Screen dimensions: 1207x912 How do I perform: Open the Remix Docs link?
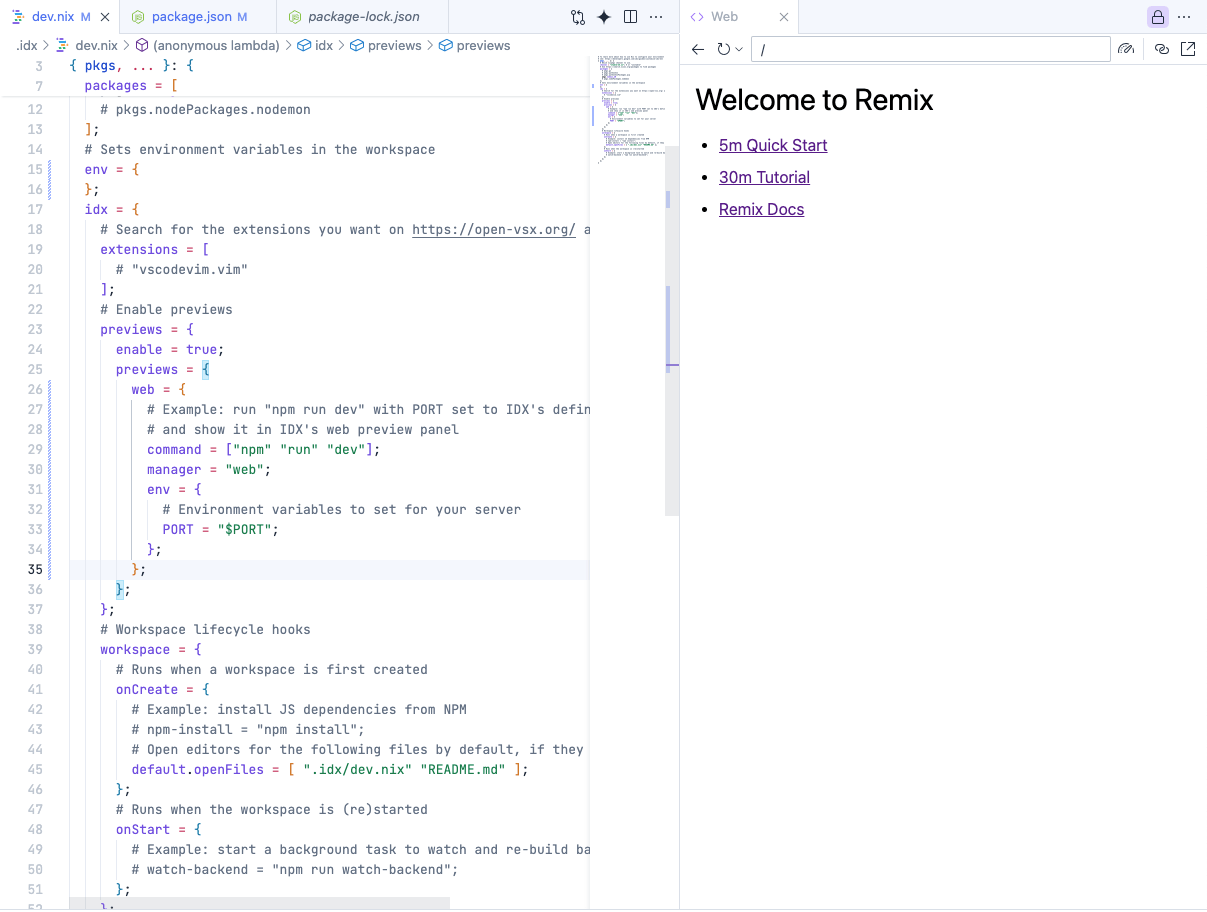(761, 209)
